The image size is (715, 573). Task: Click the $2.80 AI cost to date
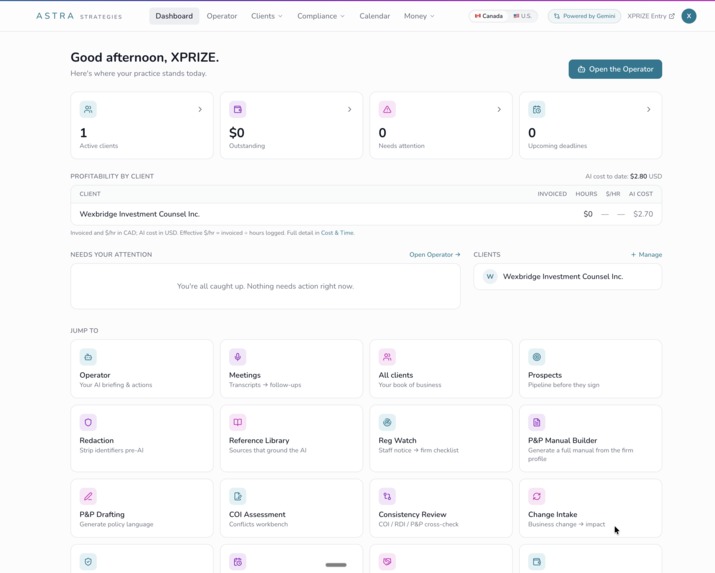pyautogui.click(x=638, y=176)
